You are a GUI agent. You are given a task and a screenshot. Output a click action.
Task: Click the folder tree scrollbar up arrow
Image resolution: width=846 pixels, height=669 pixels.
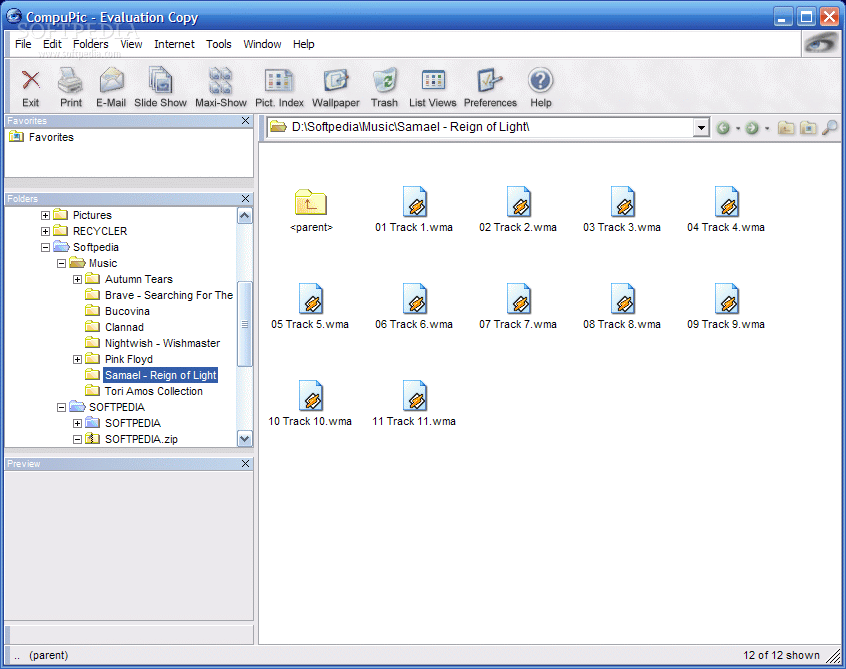[x=244, y=216]
